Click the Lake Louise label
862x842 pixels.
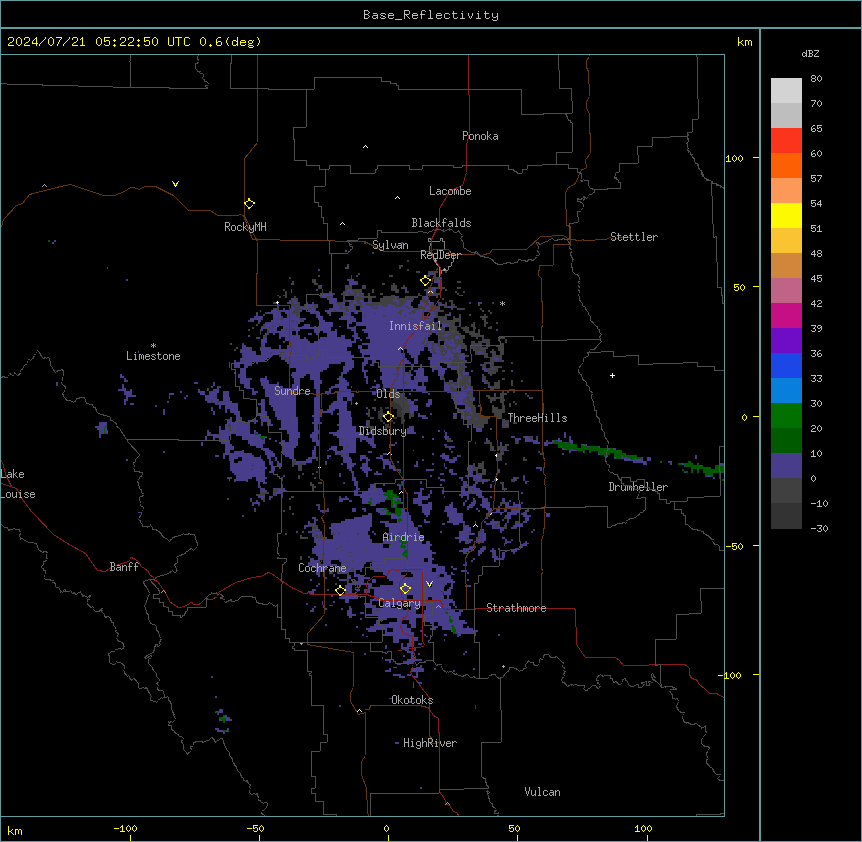(x=18, y=484)
